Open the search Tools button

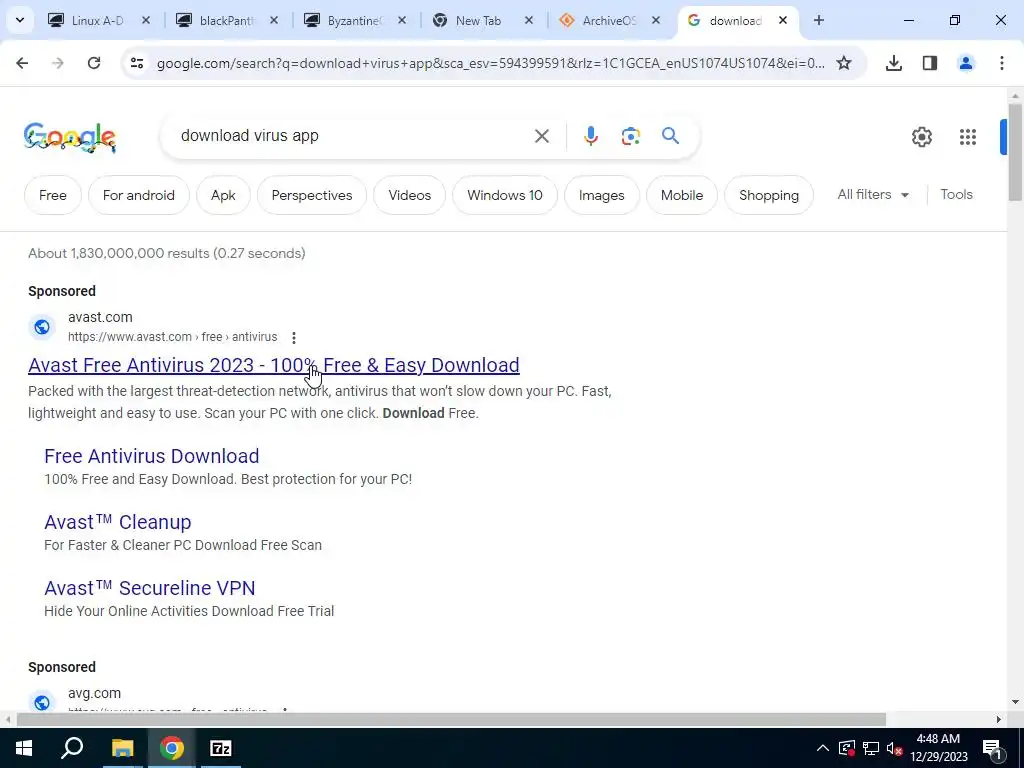click(x=956, y=195)
